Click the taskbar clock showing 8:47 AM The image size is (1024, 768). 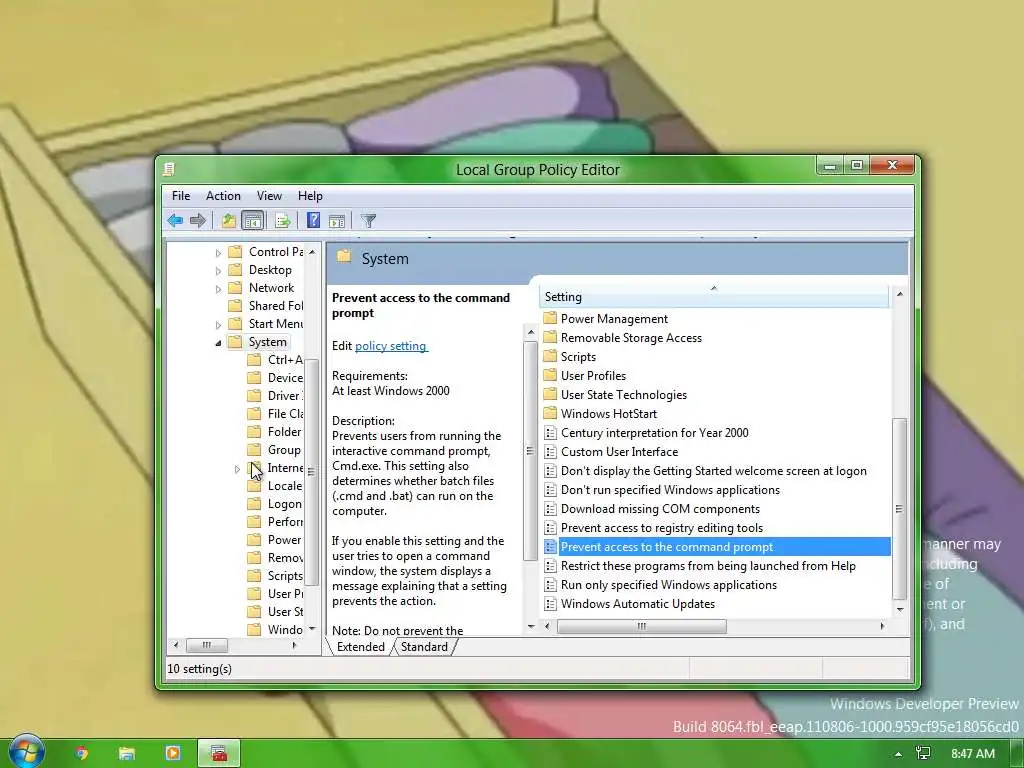click(x=972, y=754)
